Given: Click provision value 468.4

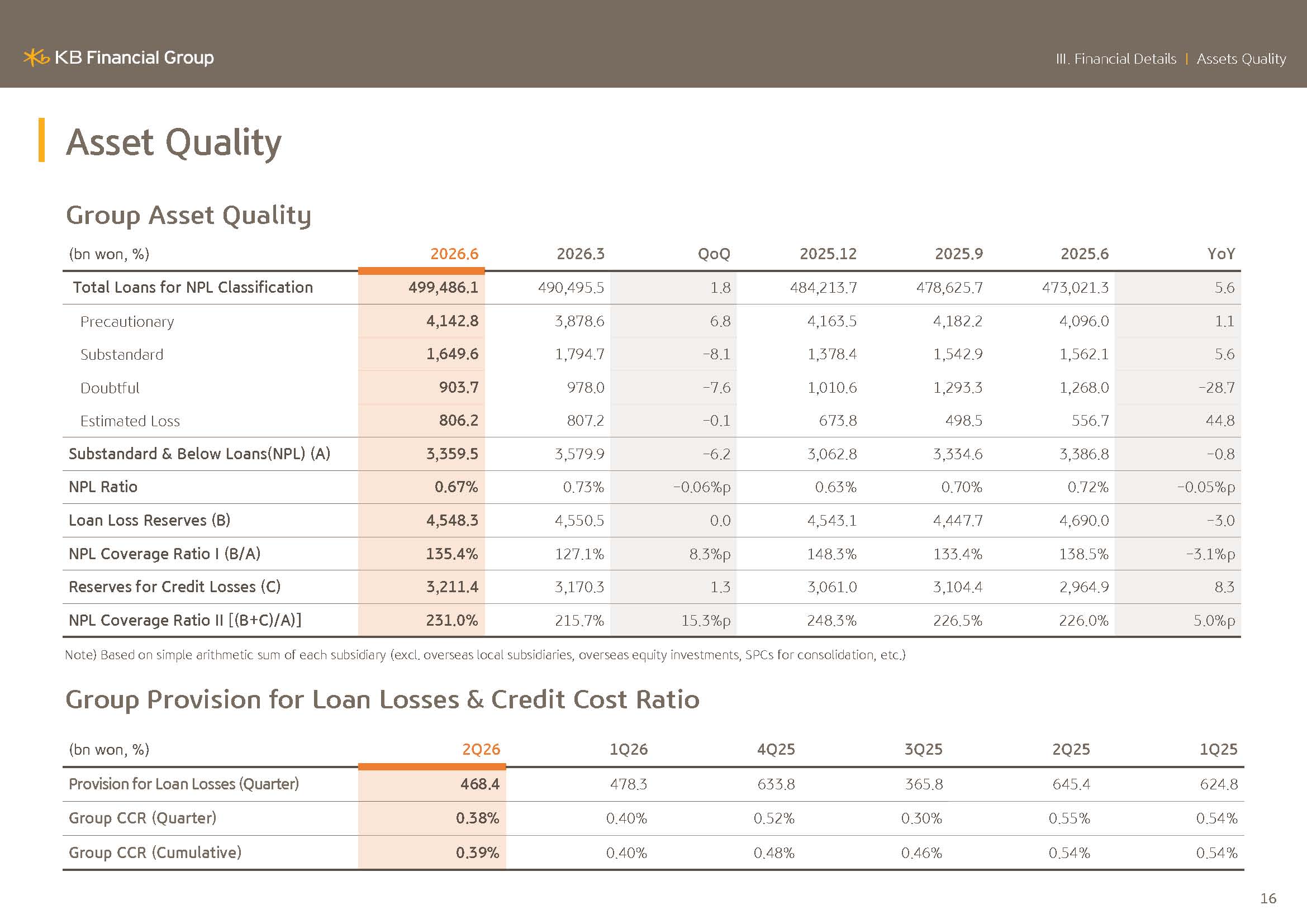Looking at the screenshot, I should click(x=480, y=784).
